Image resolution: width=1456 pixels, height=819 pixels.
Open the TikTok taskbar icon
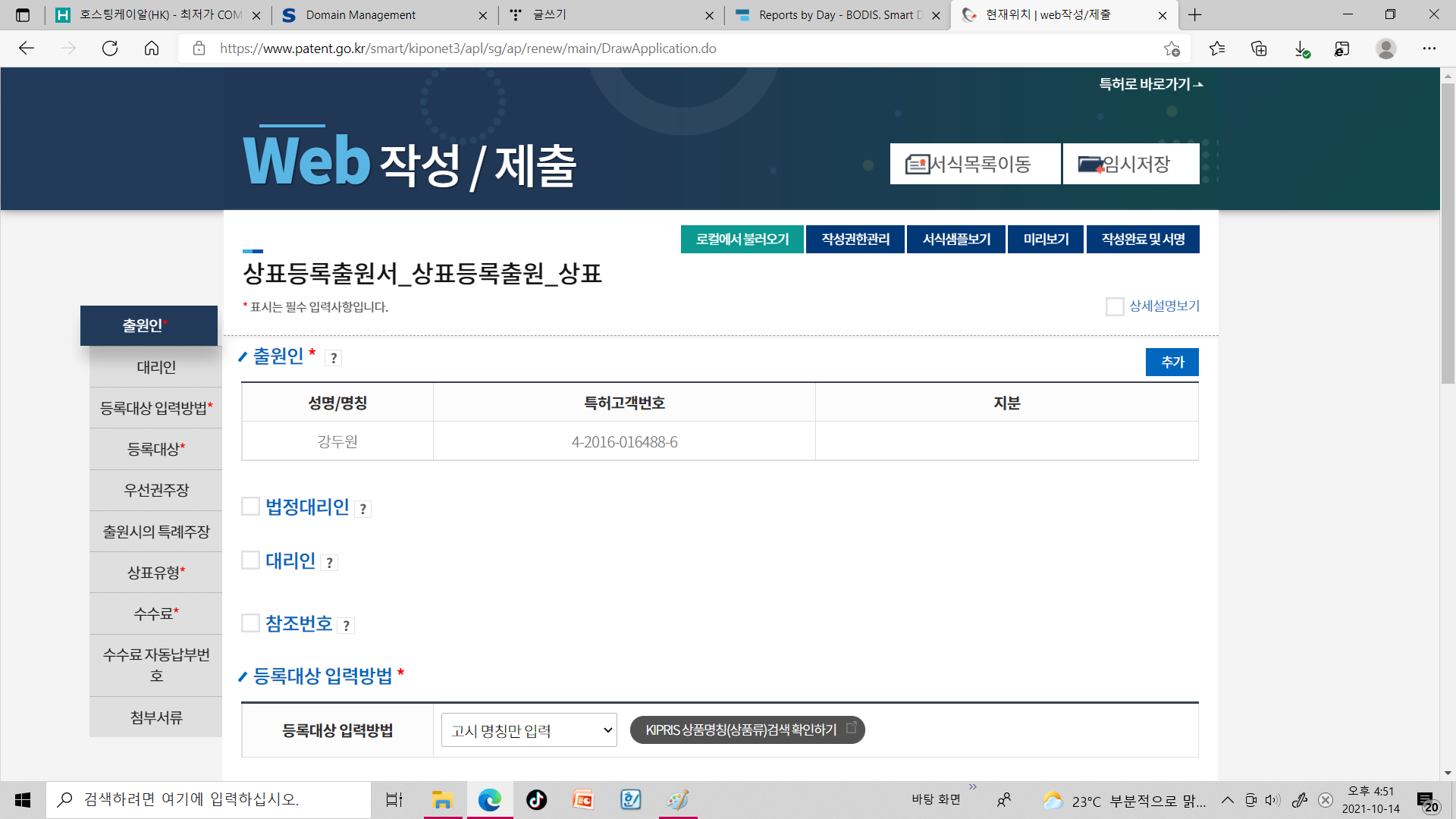pos(536,800)
